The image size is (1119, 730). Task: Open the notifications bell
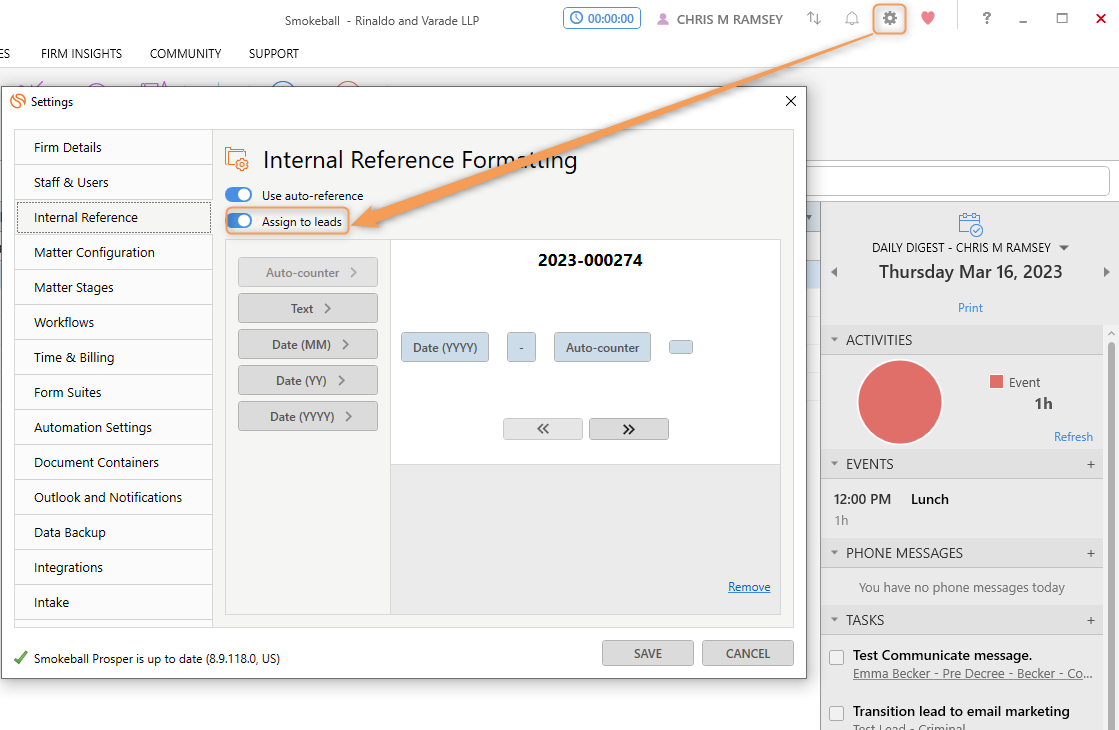tap(851, 19)
